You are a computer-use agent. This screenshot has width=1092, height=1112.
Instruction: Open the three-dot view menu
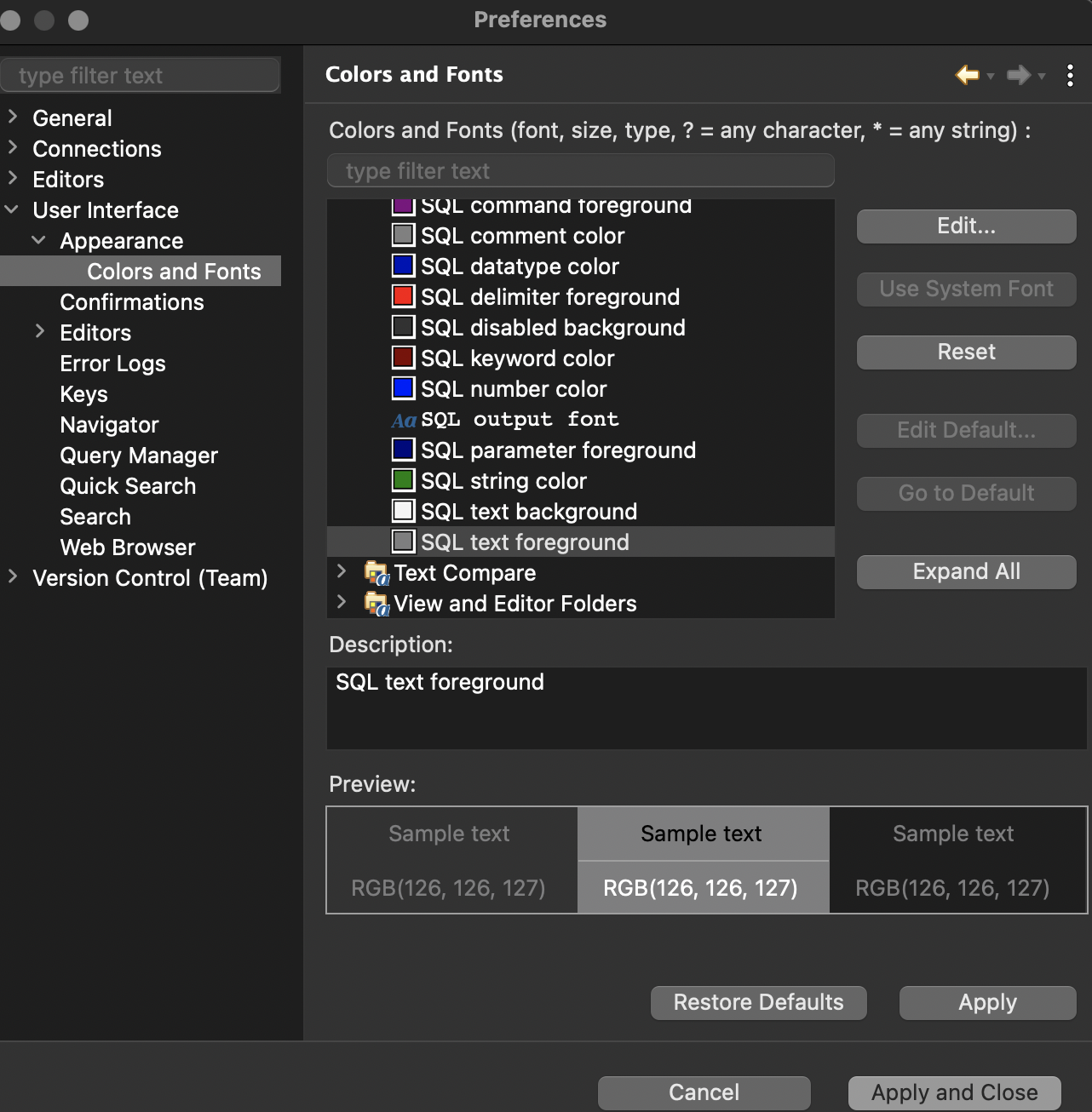point(1070,75)
